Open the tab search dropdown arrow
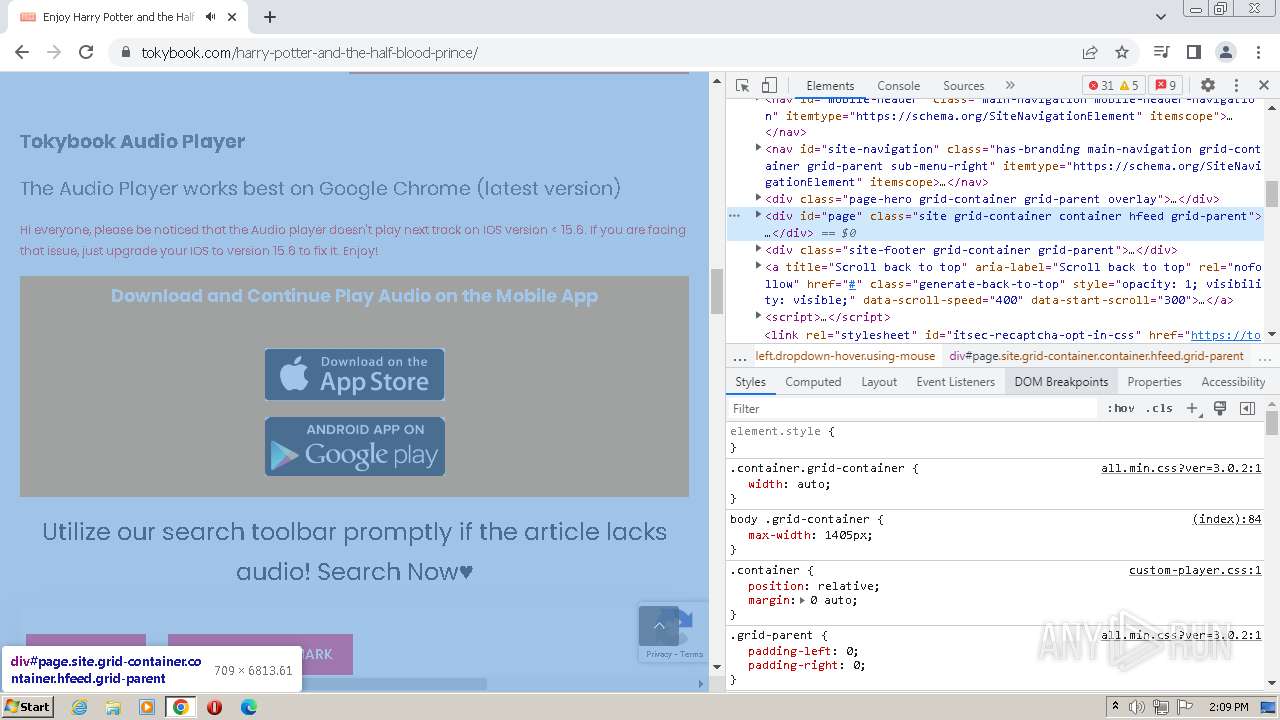The width and height of the screenshot is (1280, 720). pyautogui.click(x=1161, y=17)
